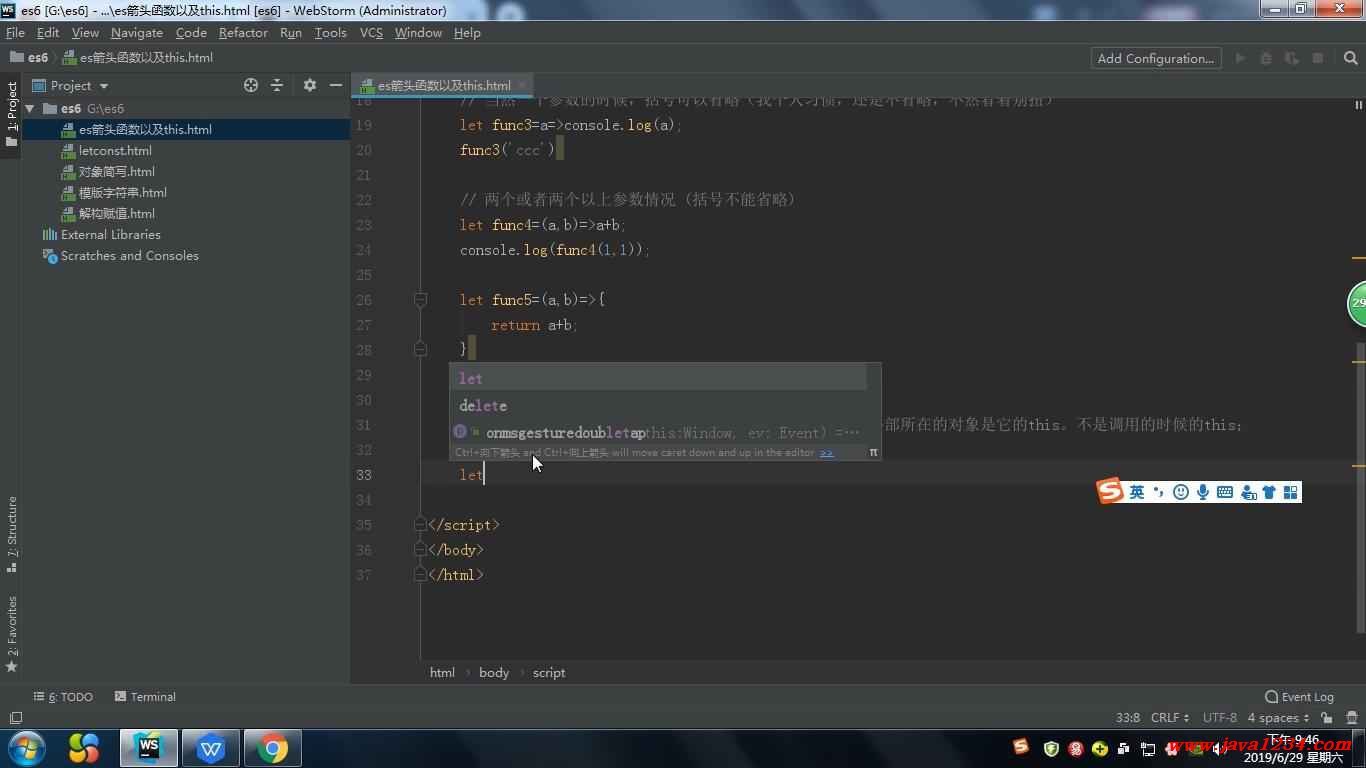The height and width of the screenshot is (768, 1366).
Task: Click the Debug bug icon
Action: [x=1266, y=58]
